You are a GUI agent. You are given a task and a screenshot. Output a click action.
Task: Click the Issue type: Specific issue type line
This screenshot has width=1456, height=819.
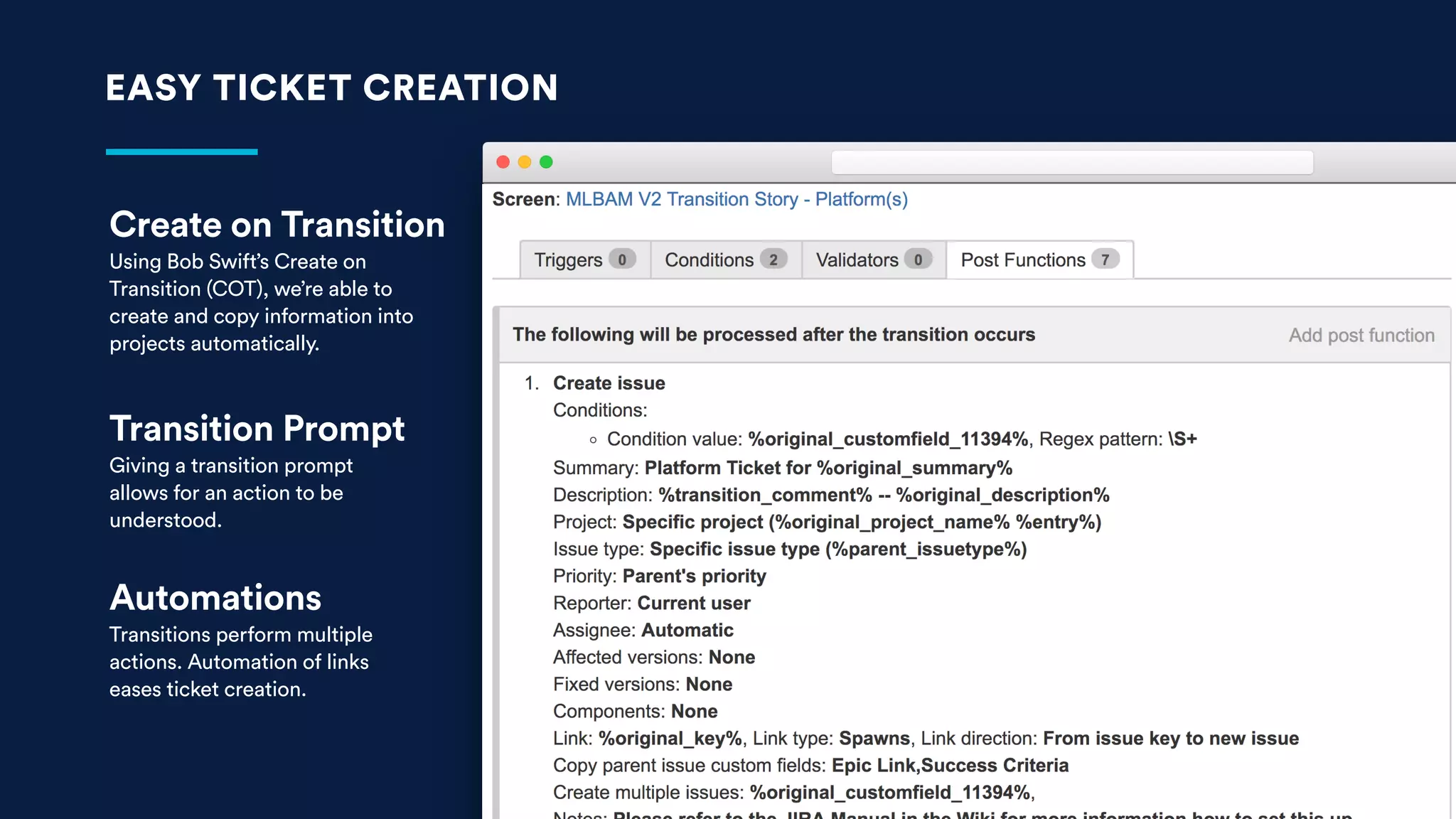coord(790,549)
